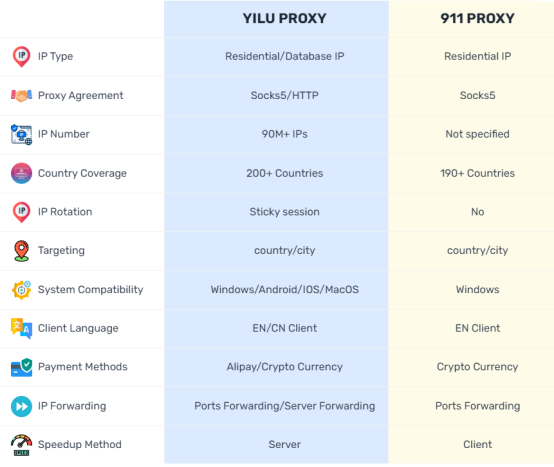554x467 pixels.
Task: Click the System Compatibility gear icon
Action: 21,290
